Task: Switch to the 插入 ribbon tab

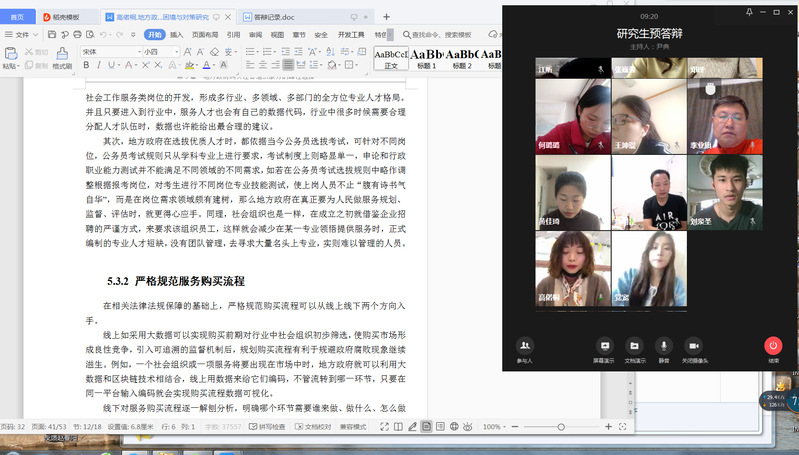Action: (x=176, y=34)
